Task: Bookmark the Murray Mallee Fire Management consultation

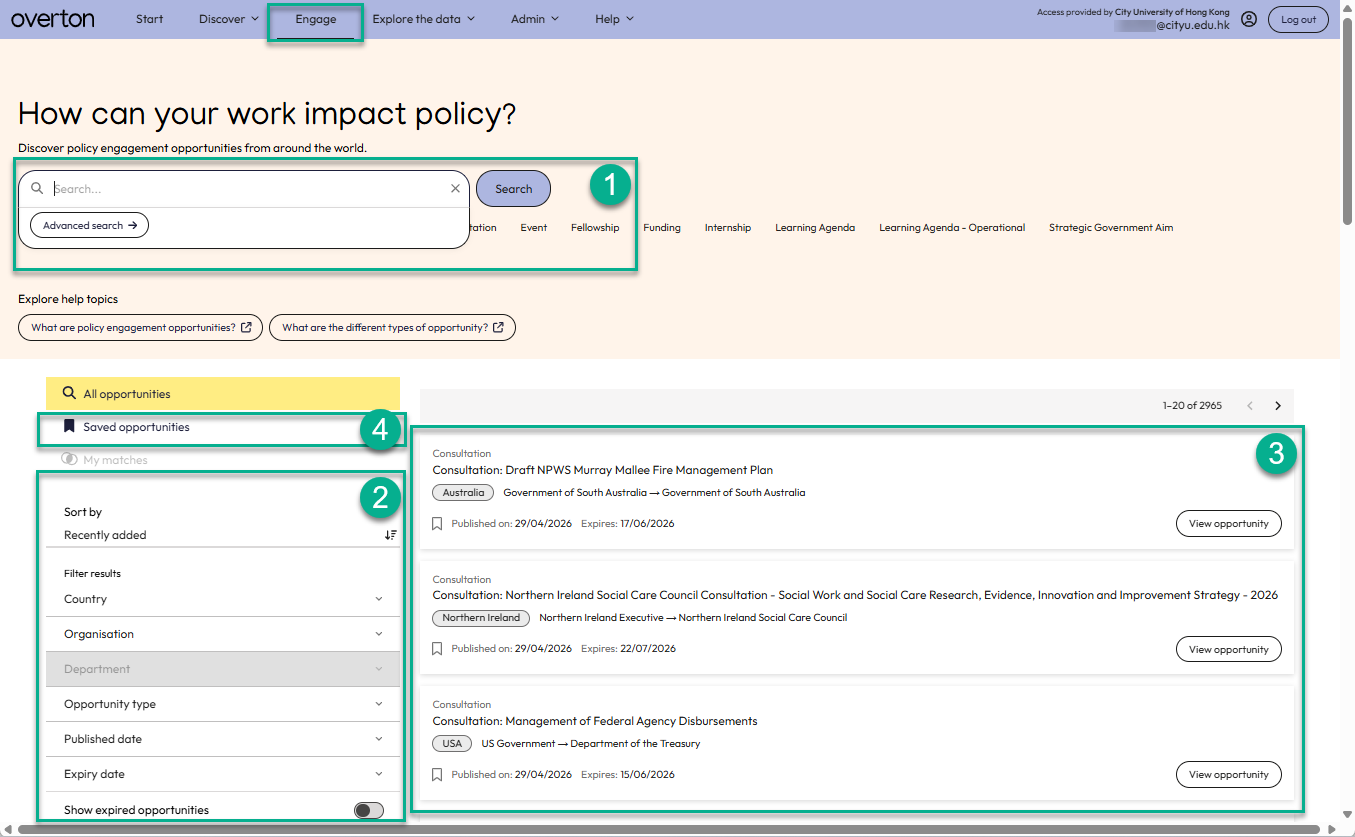Action: pyautogui.click(x=437, y=523)
